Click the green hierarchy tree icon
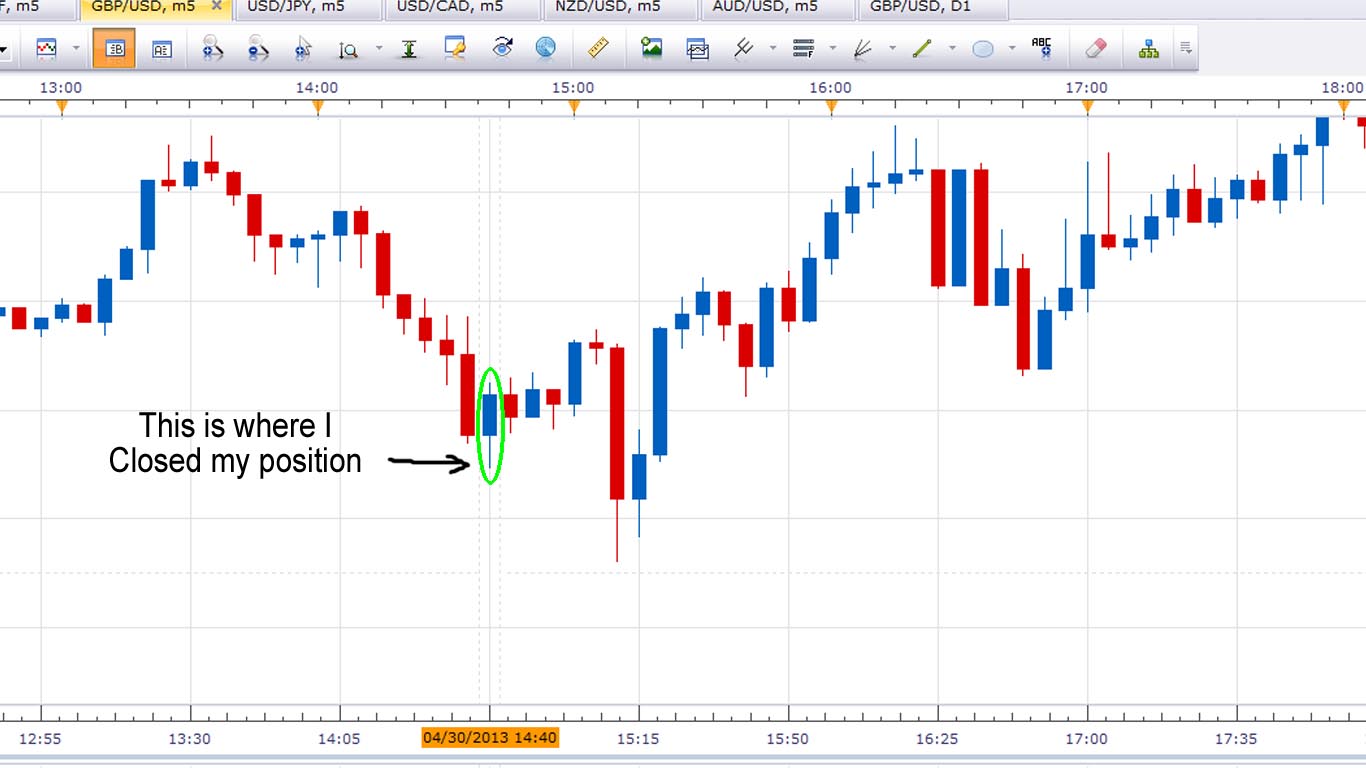The height and width of the screenshot is (768, 1366). coord(1149,48)
